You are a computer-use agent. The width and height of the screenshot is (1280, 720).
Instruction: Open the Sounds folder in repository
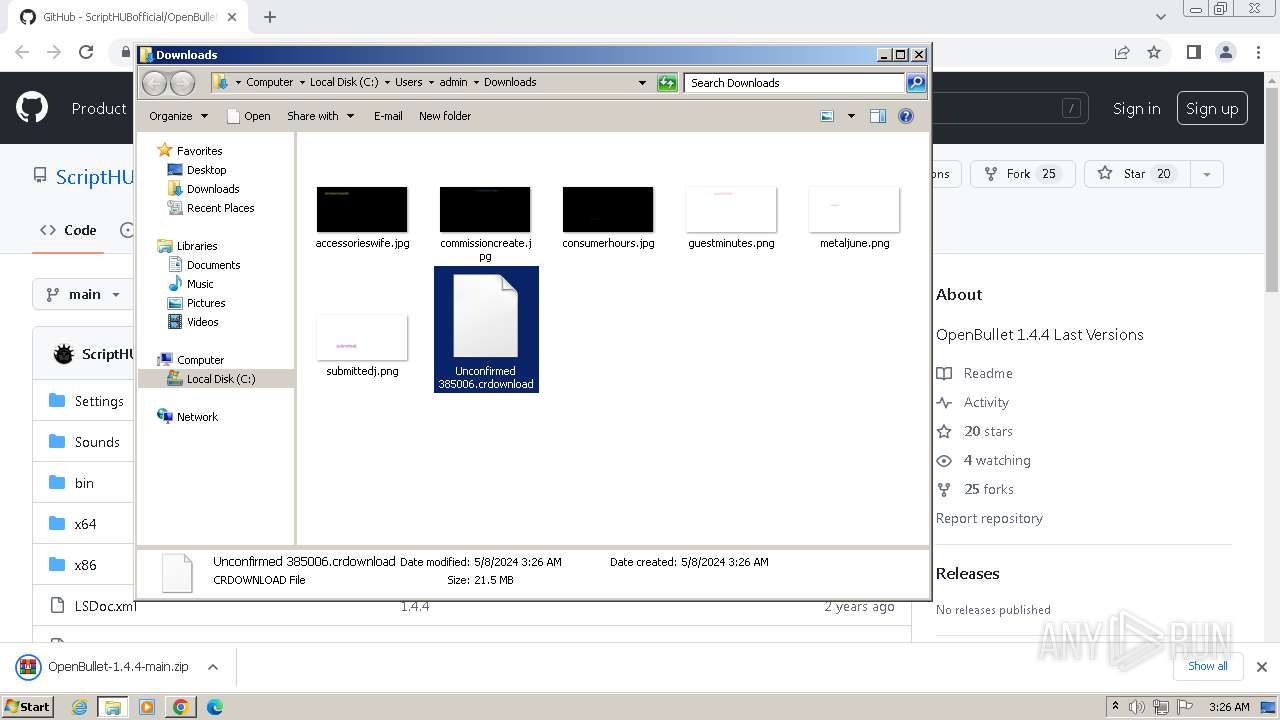click(x=97, y=442)
